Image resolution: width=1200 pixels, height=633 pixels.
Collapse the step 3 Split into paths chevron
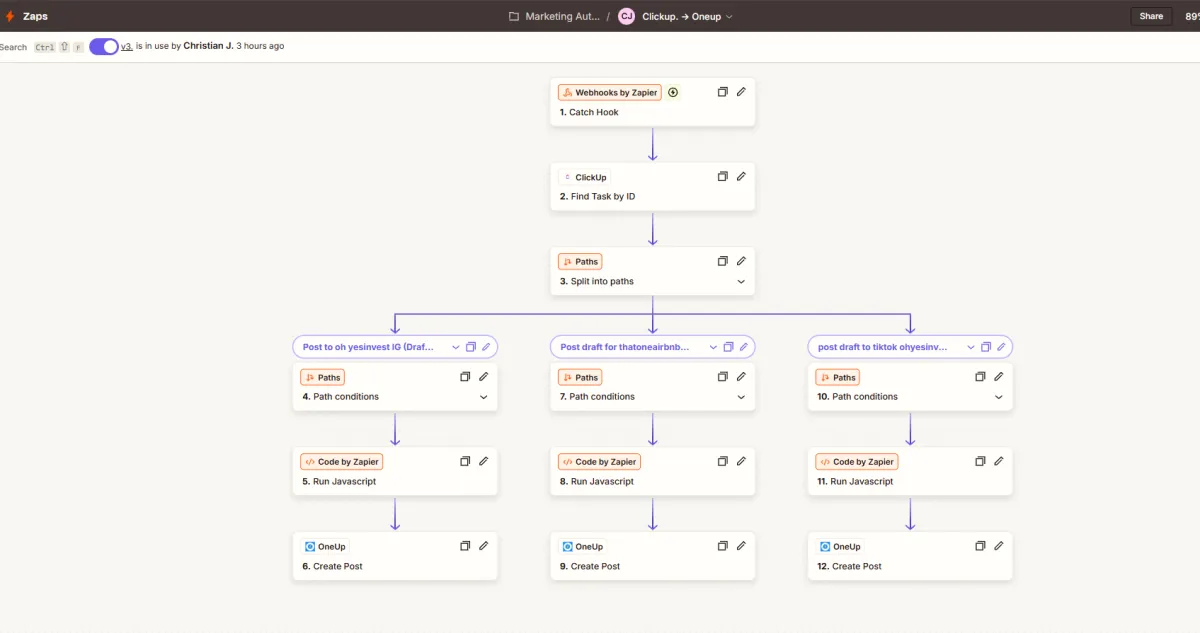coord(741,282)
